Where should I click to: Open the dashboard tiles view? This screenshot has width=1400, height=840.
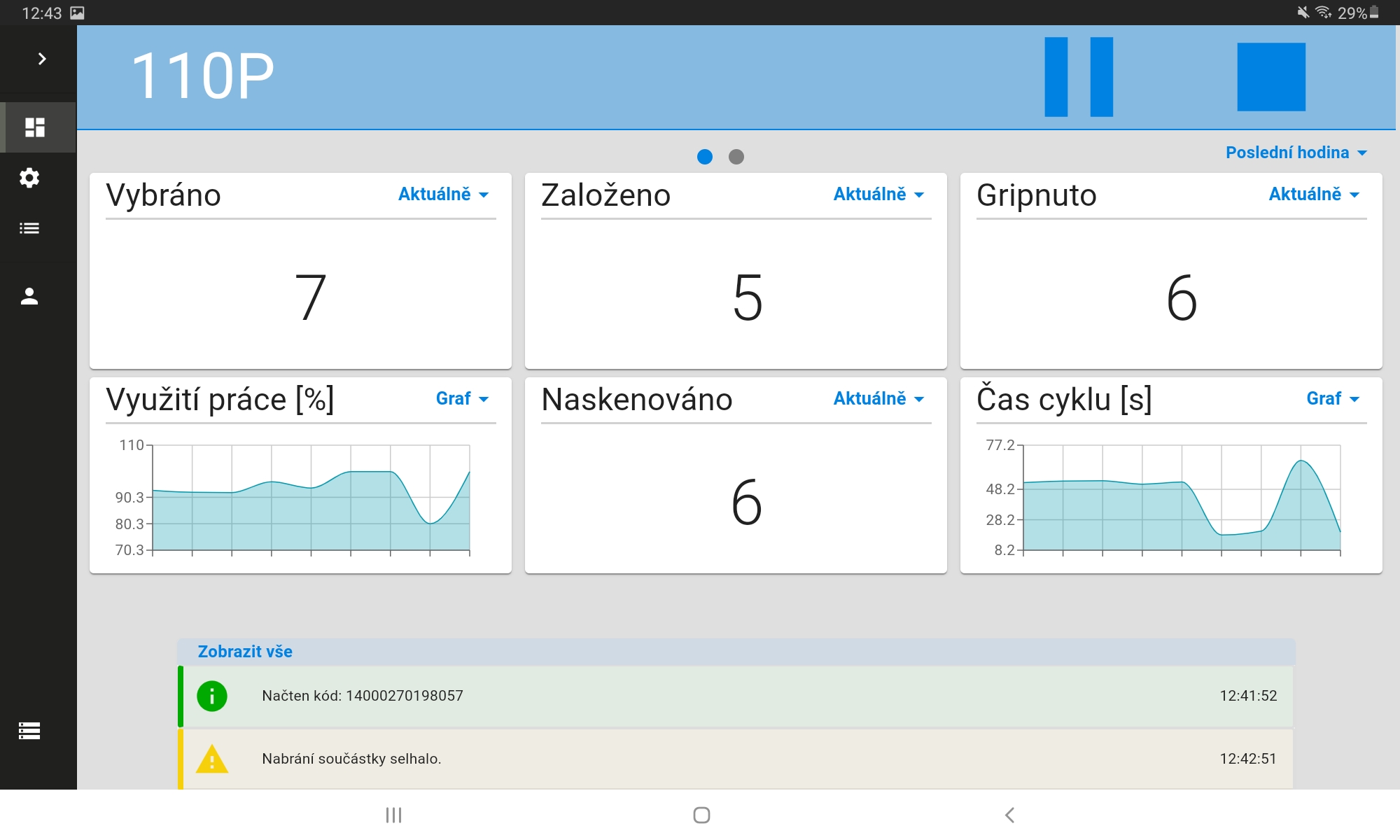35,127
